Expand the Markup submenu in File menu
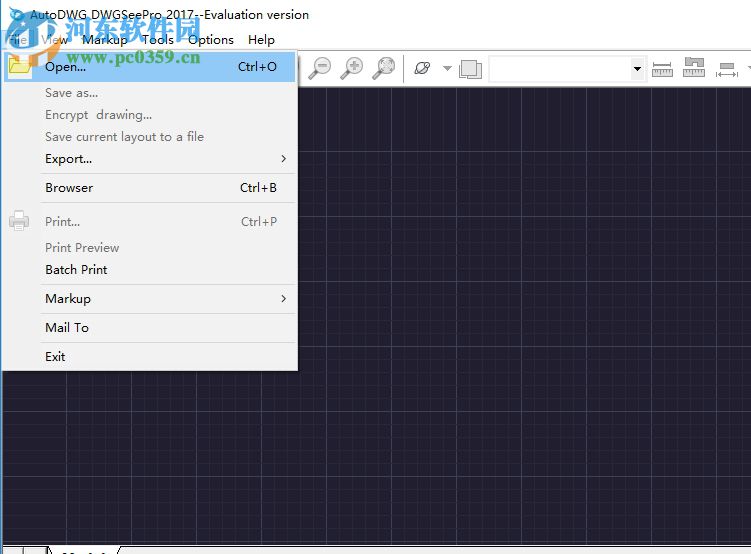The height and width of the screenshot is (554, 751). click(149, 299)
